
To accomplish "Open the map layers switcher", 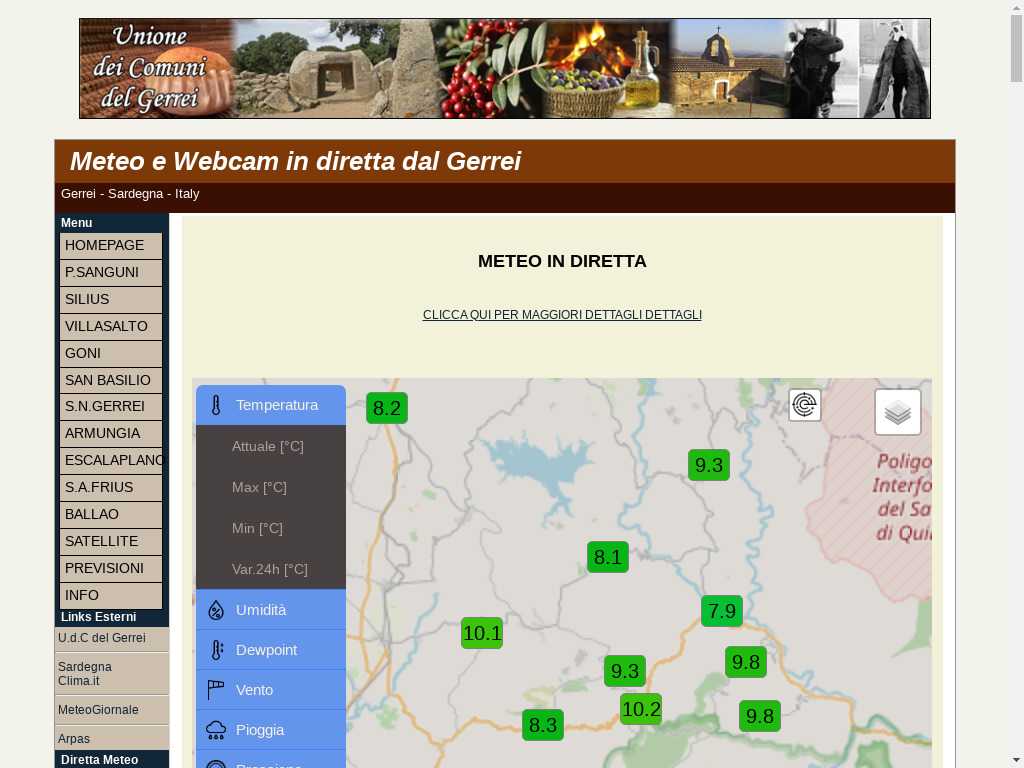I will (897, 412).
